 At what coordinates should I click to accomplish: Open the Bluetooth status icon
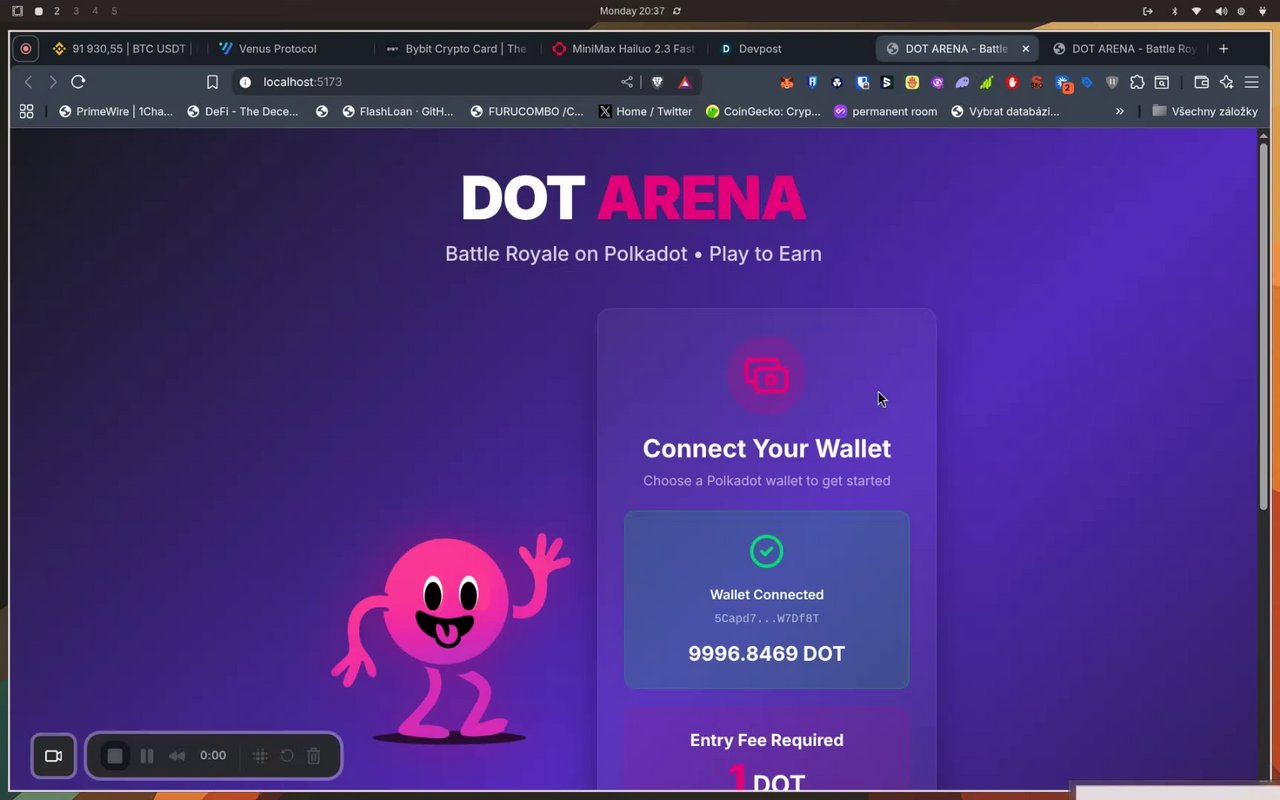pos(1174,11)
